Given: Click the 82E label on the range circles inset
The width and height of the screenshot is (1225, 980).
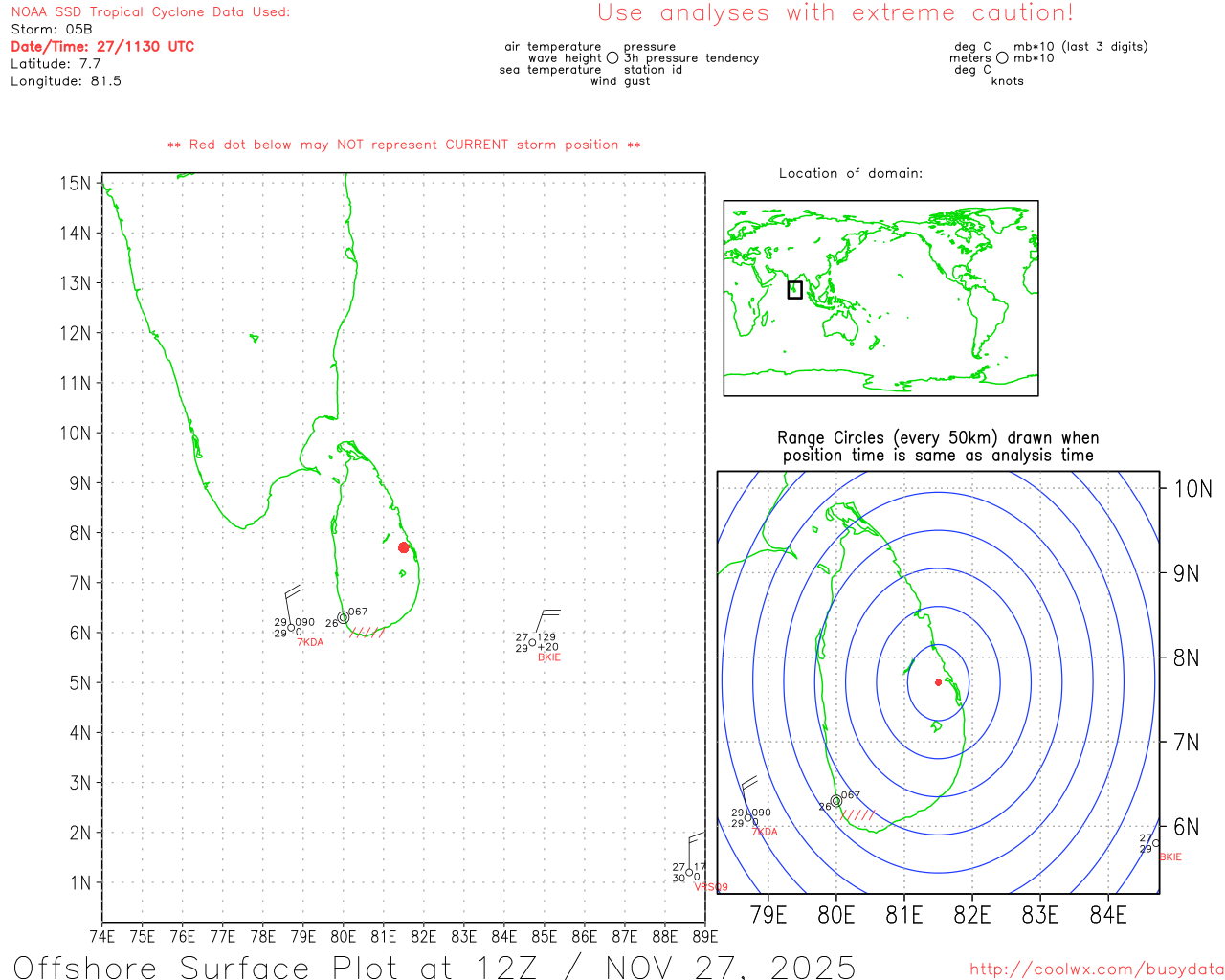Looking at the screenshot, I should tap(972, 915).
